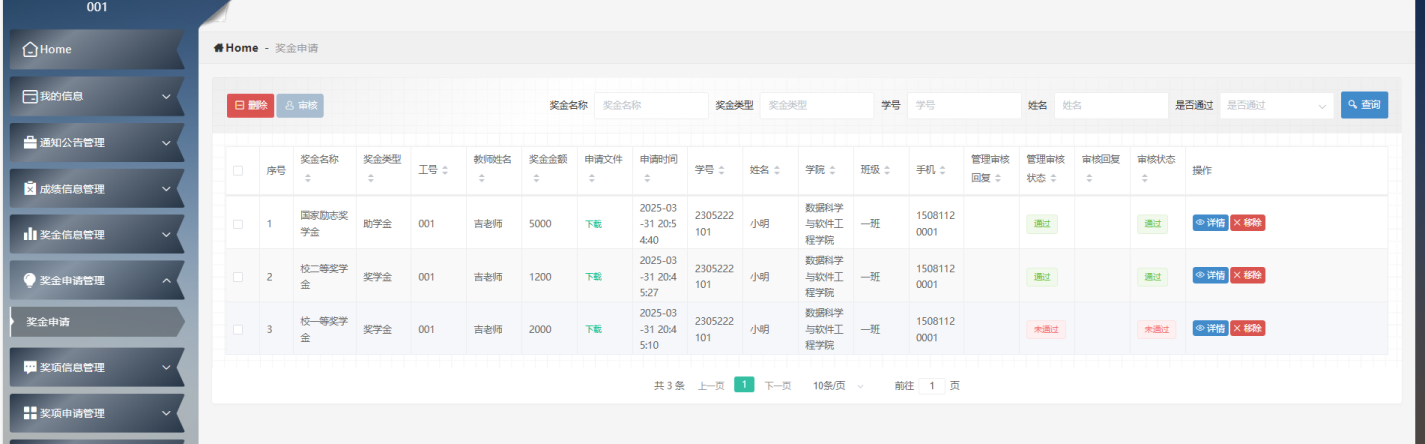The height and width of the screenshot is (444, 1425).
Task: Click 移除 for 校一等奖学金 row
Action: (x=1247, y=328)
